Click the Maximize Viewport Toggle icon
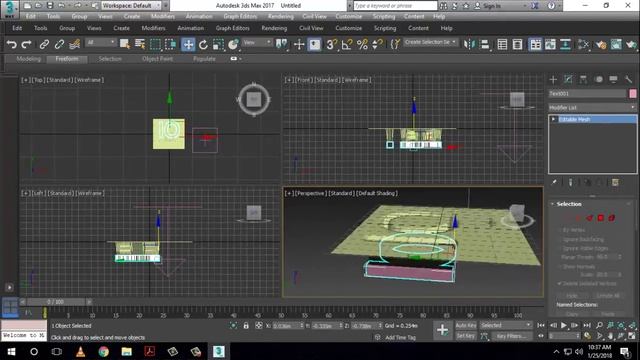 632,336
